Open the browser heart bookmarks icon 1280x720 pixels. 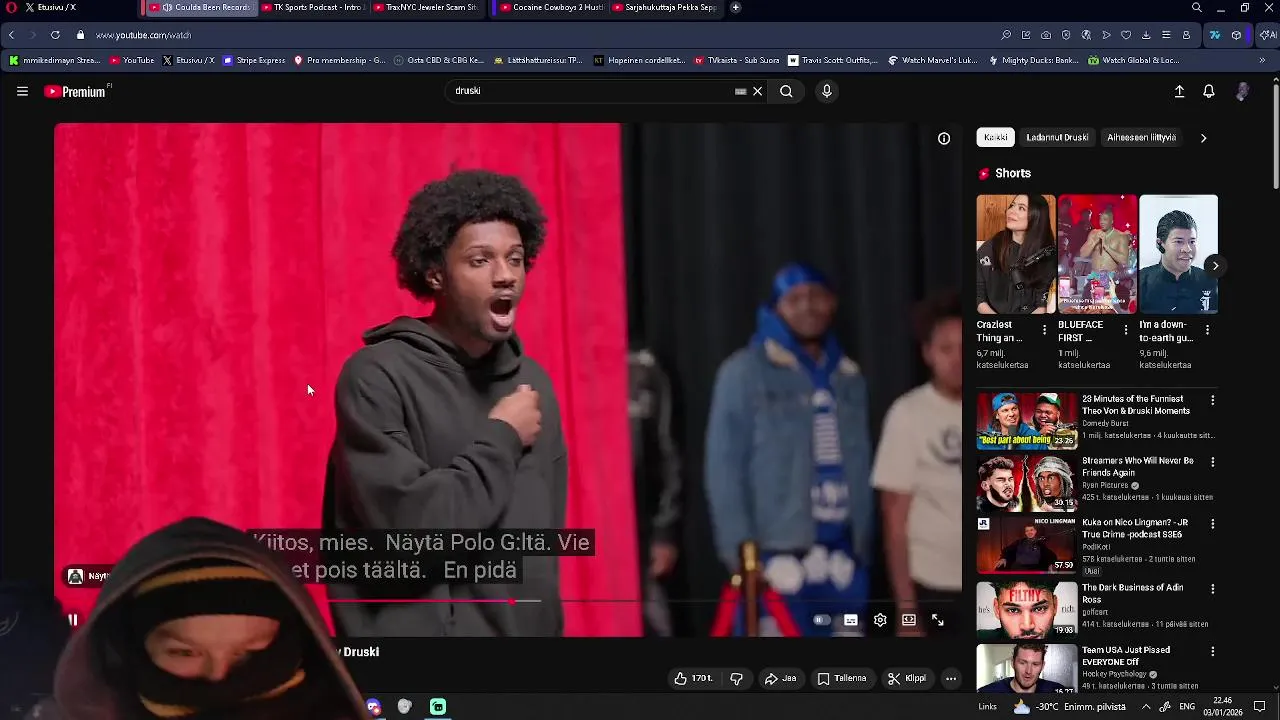point(1126,35)
